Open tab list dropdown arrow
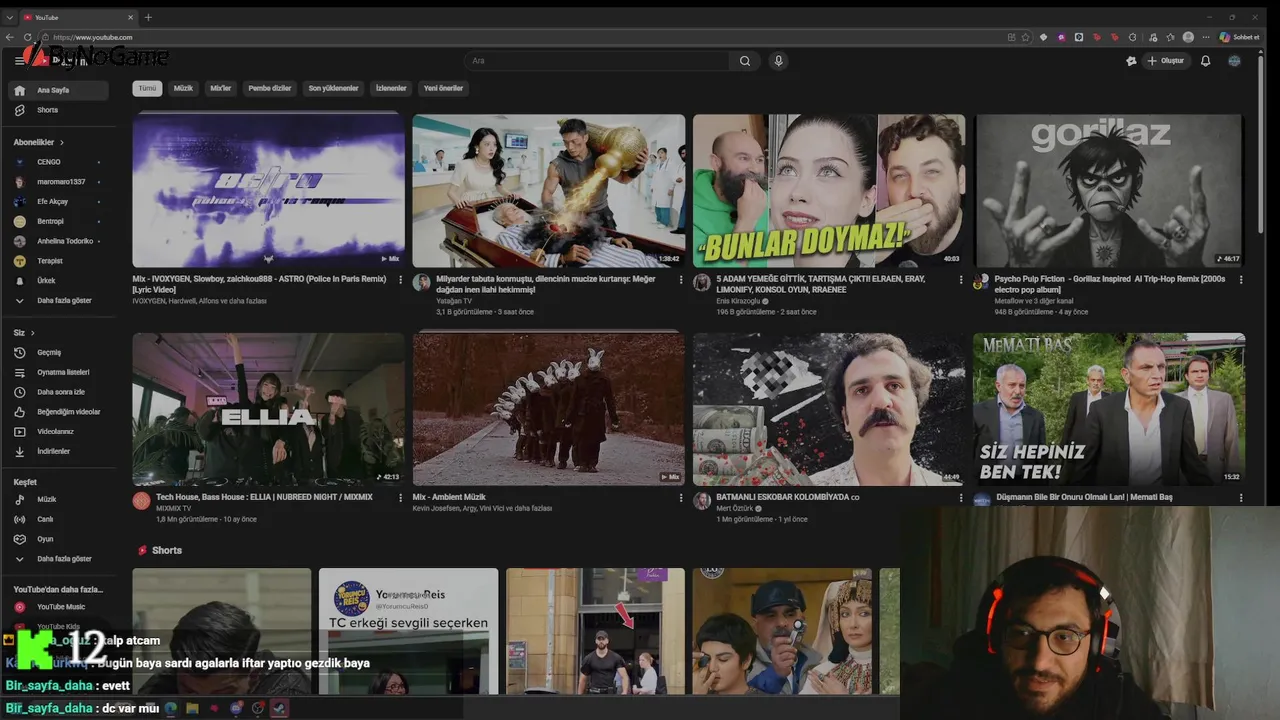 pos(9,17)
